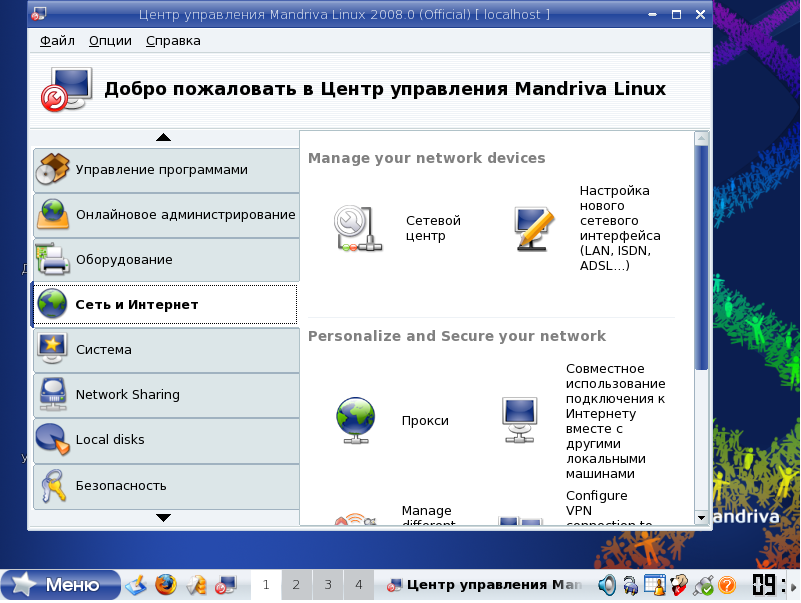This screenshot has height=603, width=801.
Task: Click the show desktop taskbar icon
Action: pos(136,585)
